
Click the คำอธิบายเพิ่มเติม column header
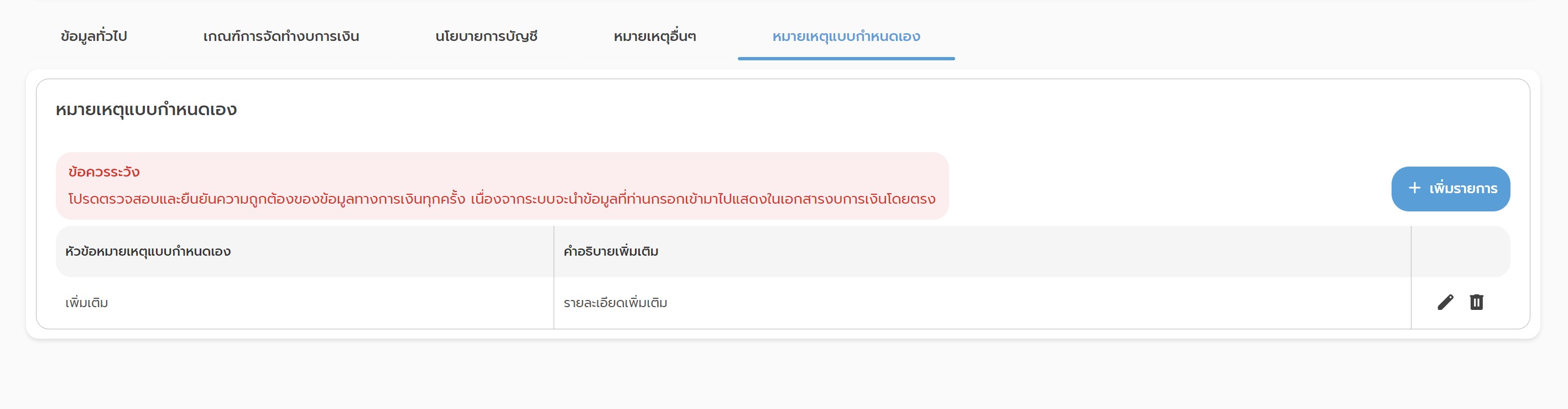coord(611,252)
